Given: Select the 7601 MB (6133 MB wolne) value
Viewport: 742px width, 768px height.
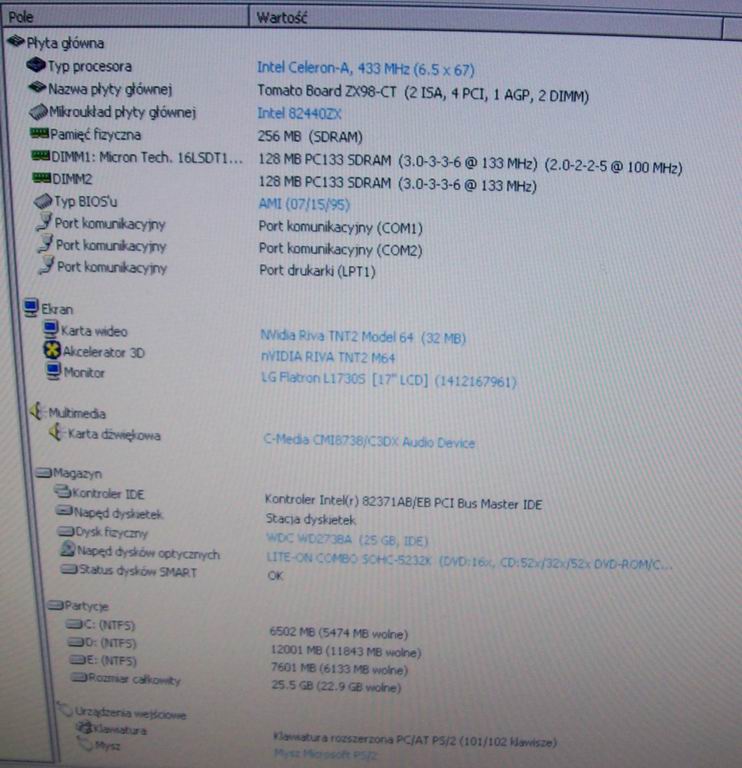Looking at the screenshot, I should point(339,669).
